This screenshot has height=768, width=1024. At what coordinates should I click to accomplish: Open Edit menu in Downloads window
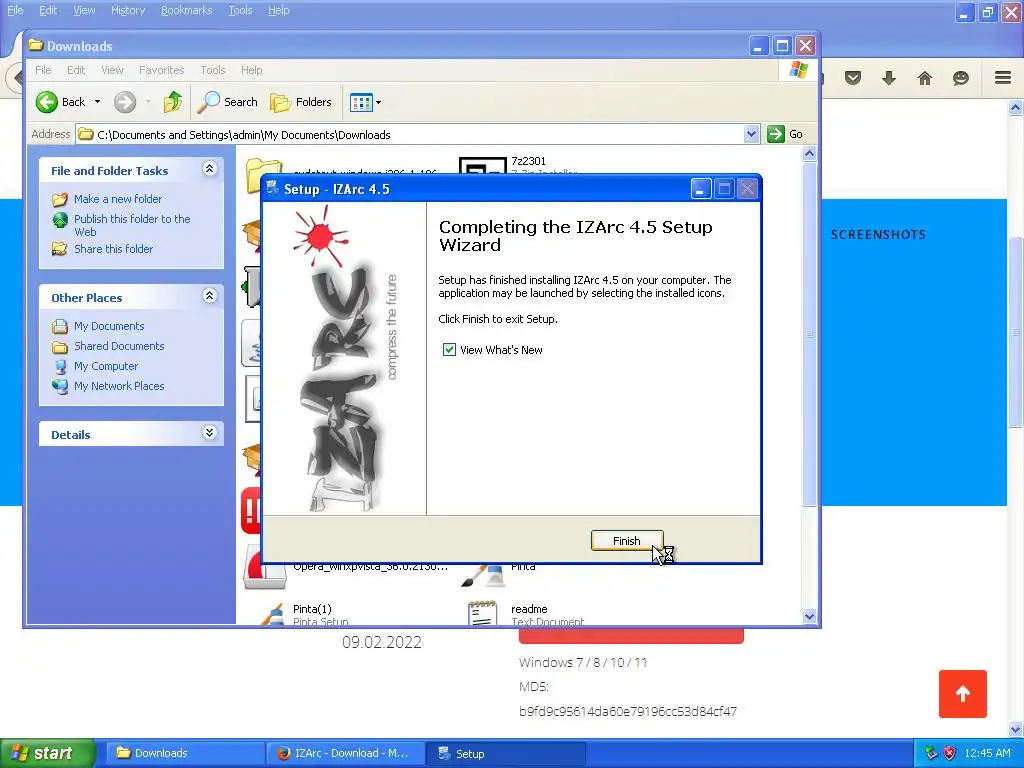point(76,70)
